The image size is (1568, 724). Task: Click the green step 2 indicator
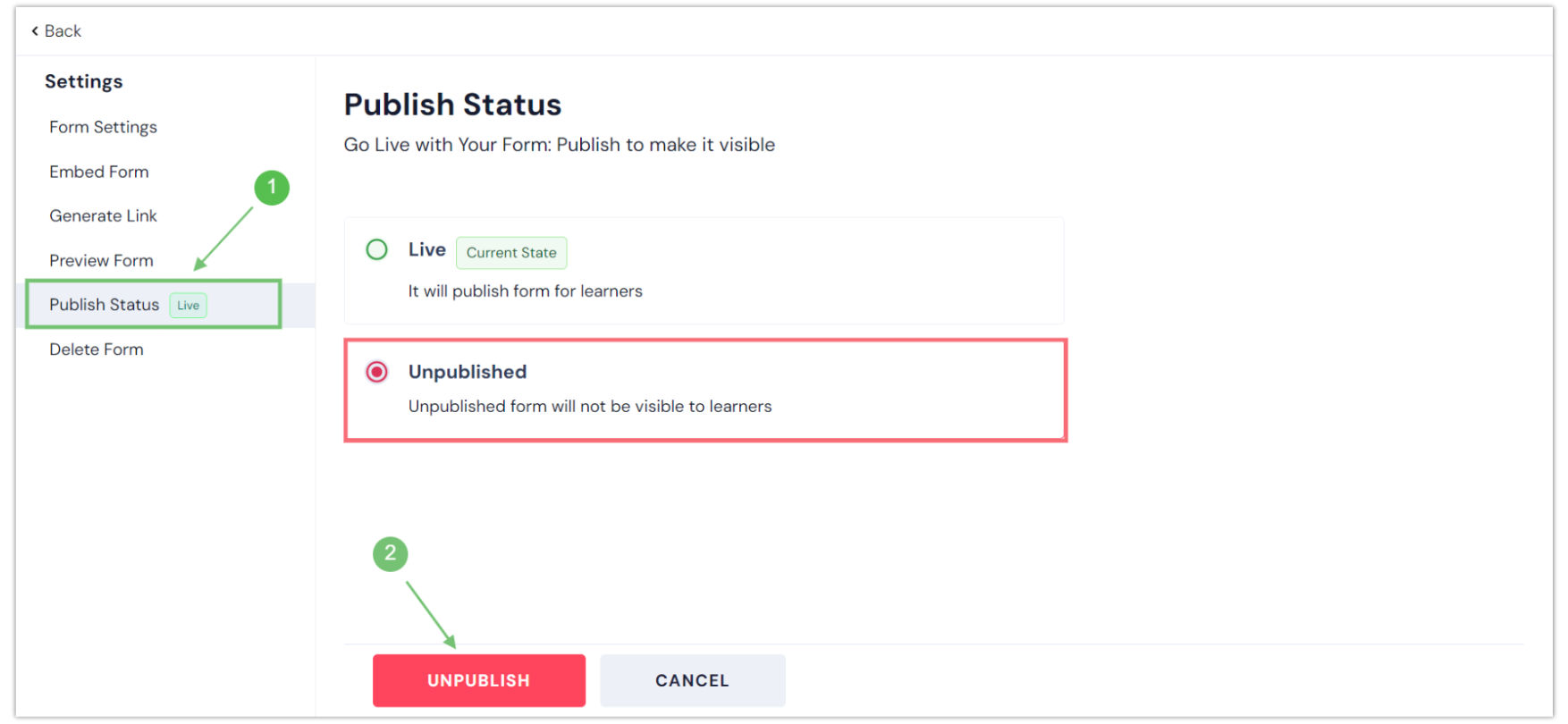tap(390, 554)
